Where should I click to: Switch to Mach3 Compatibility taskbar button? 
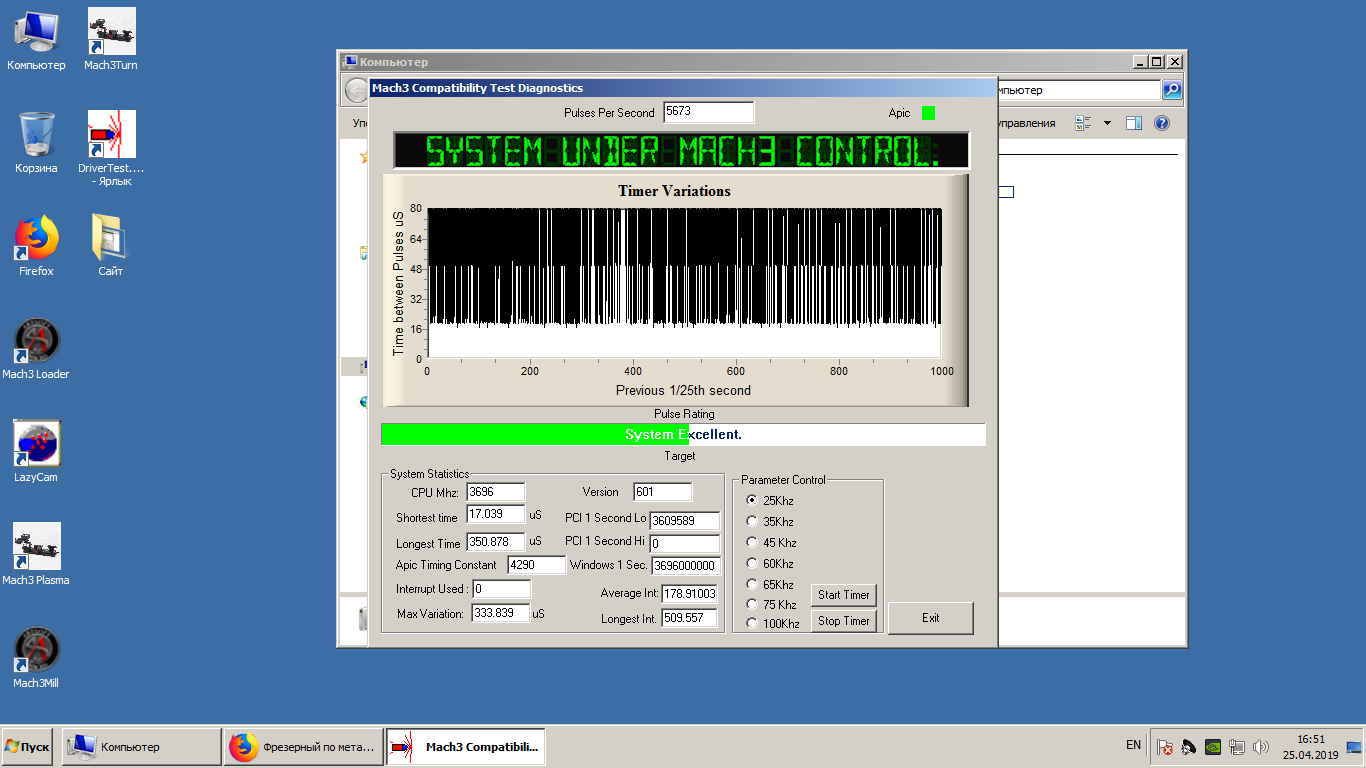(x=466, y=747)
